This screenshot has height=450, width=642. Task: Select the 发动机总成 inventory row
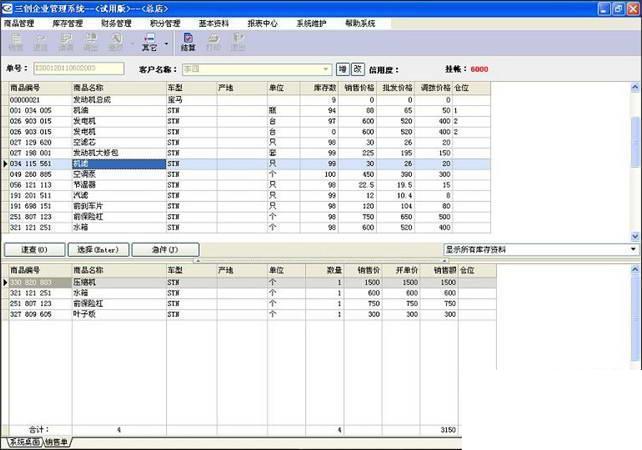pyautogui.click(x=249, y=100)
